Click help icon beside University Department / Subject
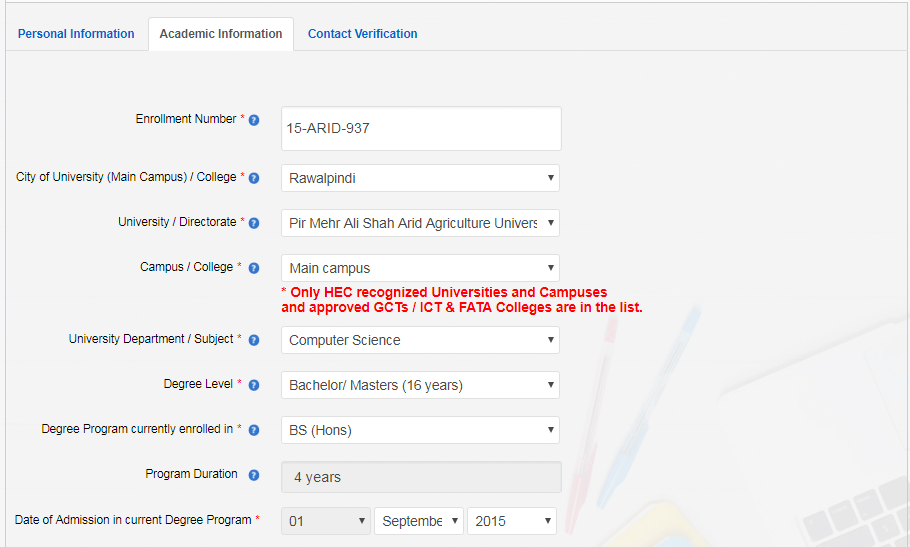Screen dimensions: 910x547 coord(254,340)
